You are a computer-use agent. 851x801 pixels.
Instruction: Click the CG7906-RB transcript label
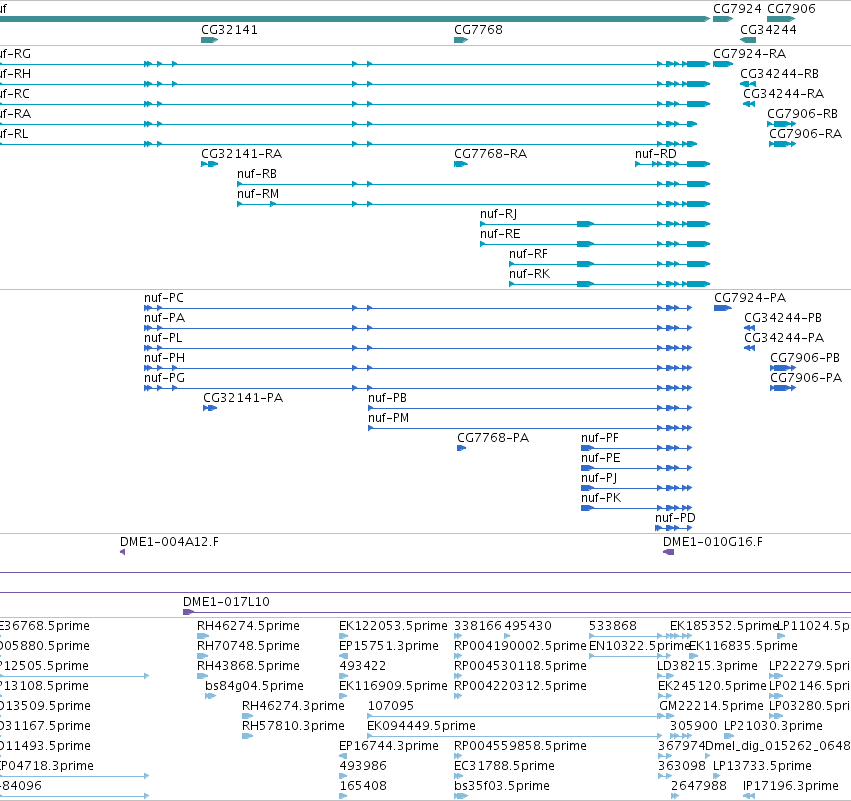tap(802, 114)
